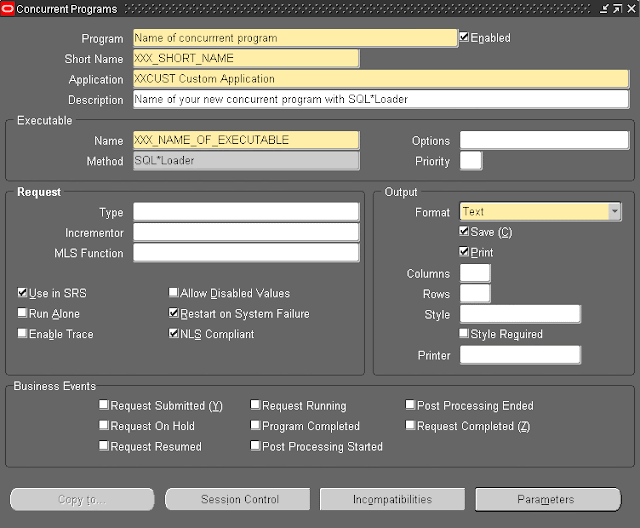Click the Incrementor field
The image size is (640, 528).
(246, 232)
